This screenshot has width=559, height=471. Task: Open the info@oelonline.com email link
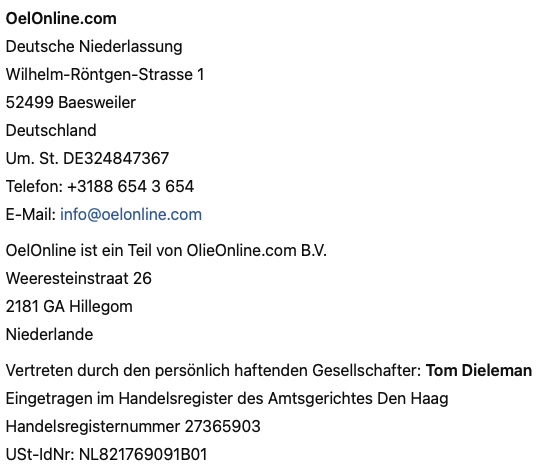pos(131,215)
